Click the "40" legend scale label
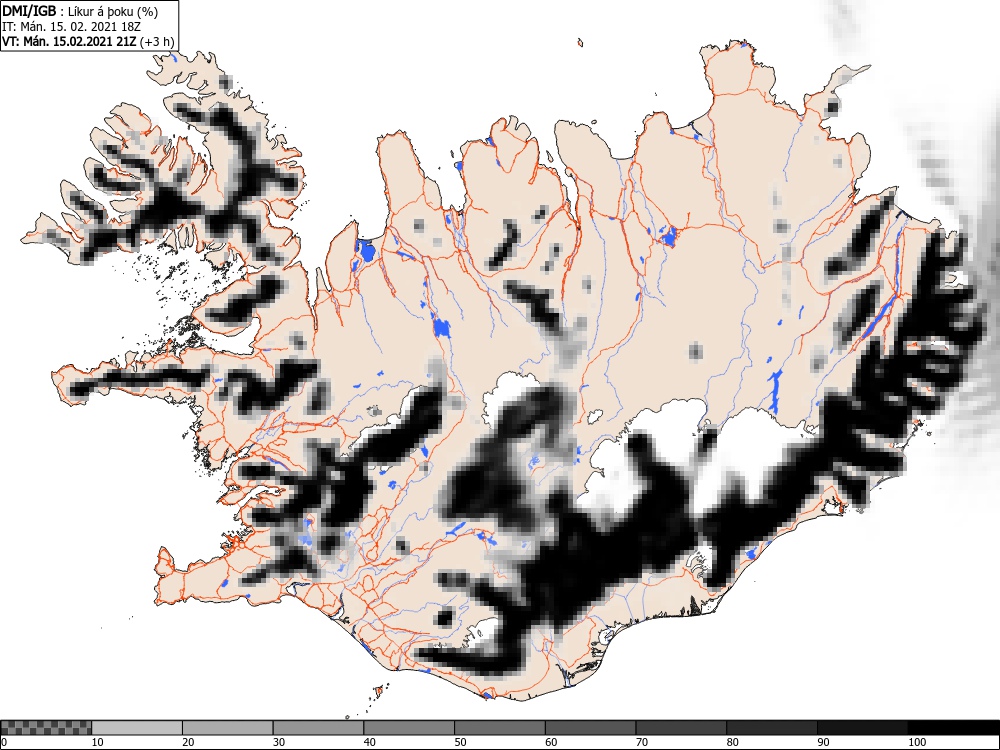 pos(369,742)
